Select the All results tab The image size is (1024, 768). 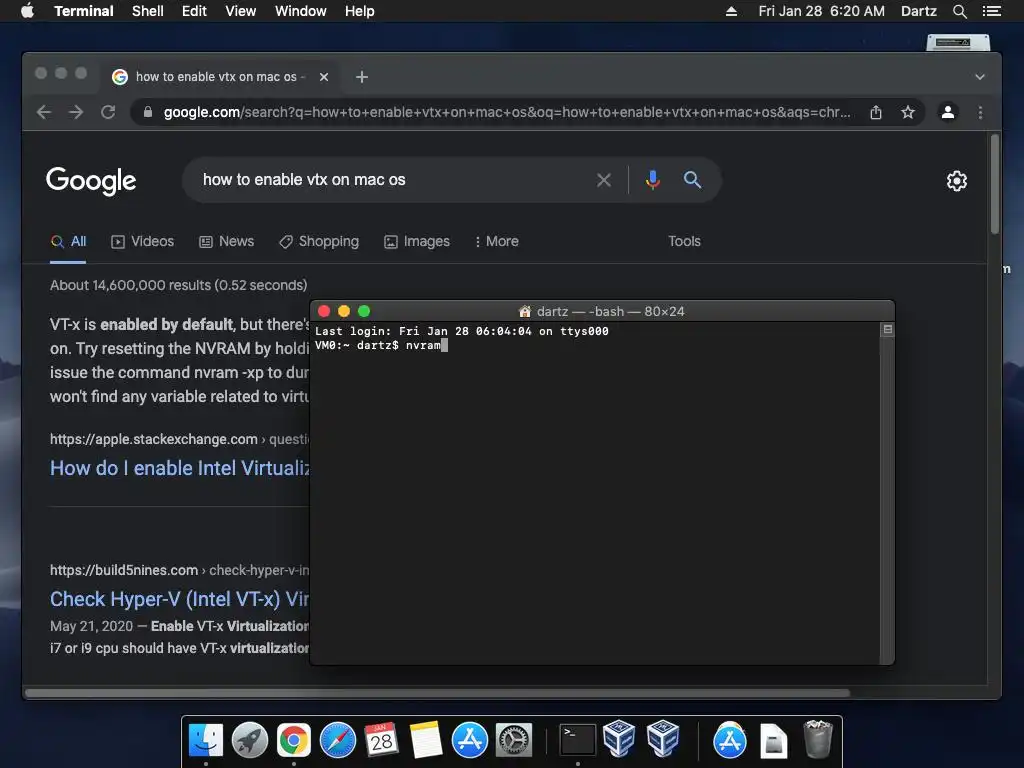pyautogui.click(x=68, y=242)
